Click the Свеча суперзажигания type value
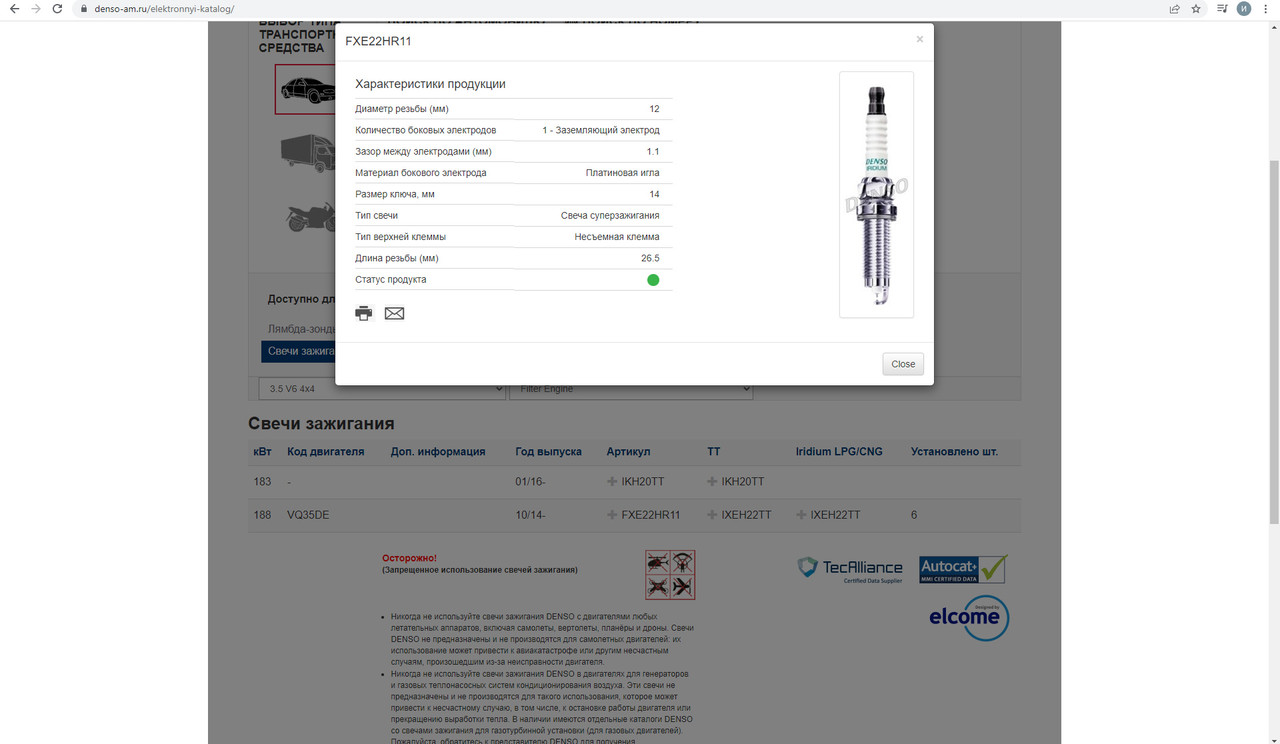 [610, 216]
